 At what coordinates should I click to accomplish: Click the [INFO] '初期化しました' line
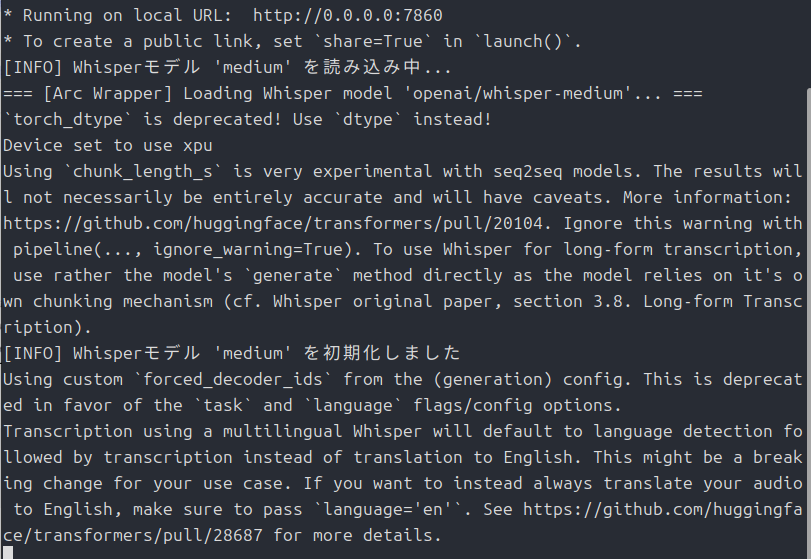click(231, 353)
